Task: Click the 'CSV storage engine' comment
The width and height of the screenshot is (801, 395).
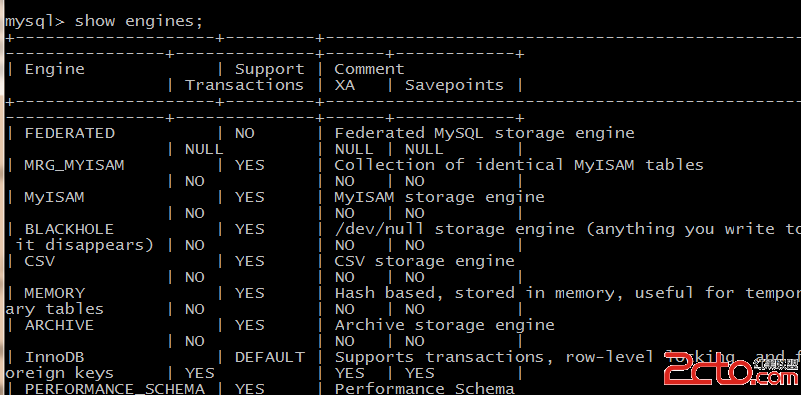Action: (425, 261)
